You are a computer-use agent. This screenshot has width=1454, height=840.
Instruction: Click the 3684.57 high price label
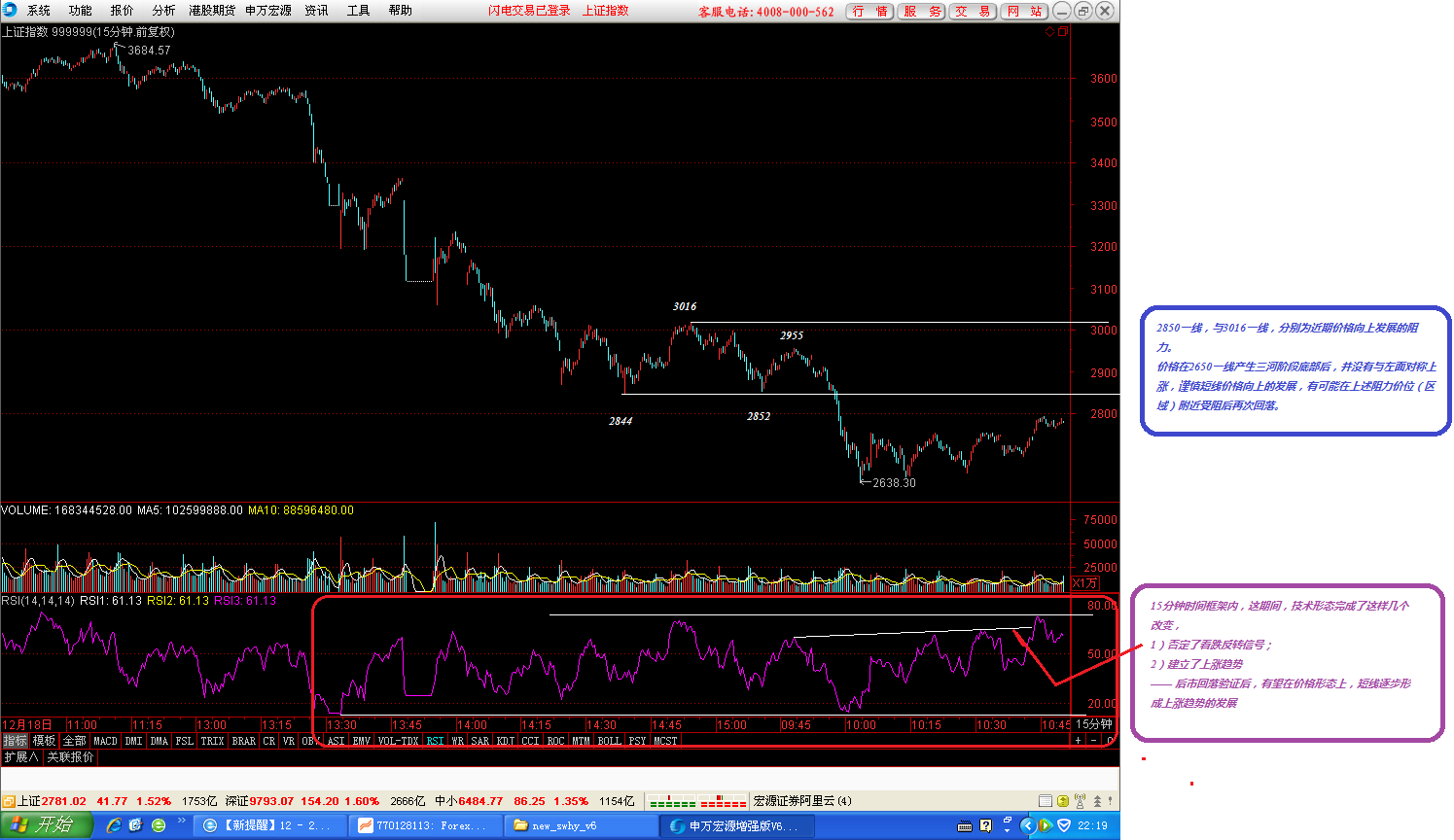coord(149,51)
